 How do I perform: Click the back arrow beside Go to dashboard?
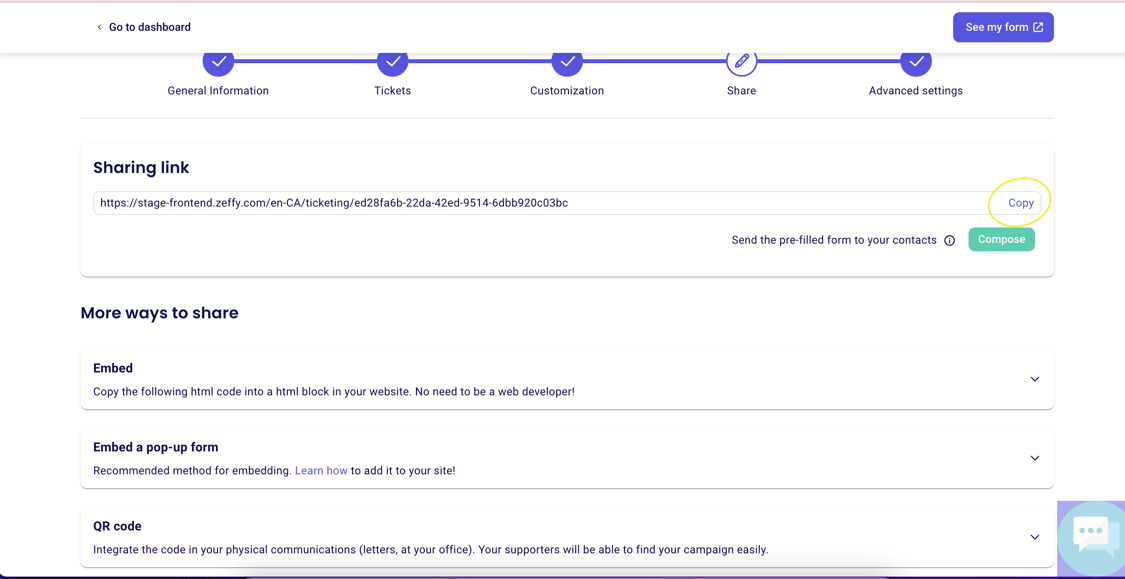tap(99, 28)
